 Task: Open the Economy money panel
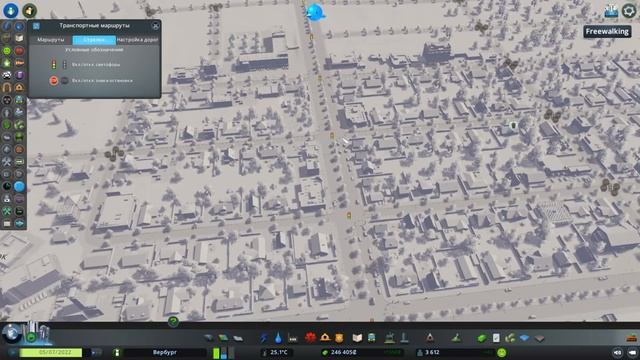click(x=482, y=338)
